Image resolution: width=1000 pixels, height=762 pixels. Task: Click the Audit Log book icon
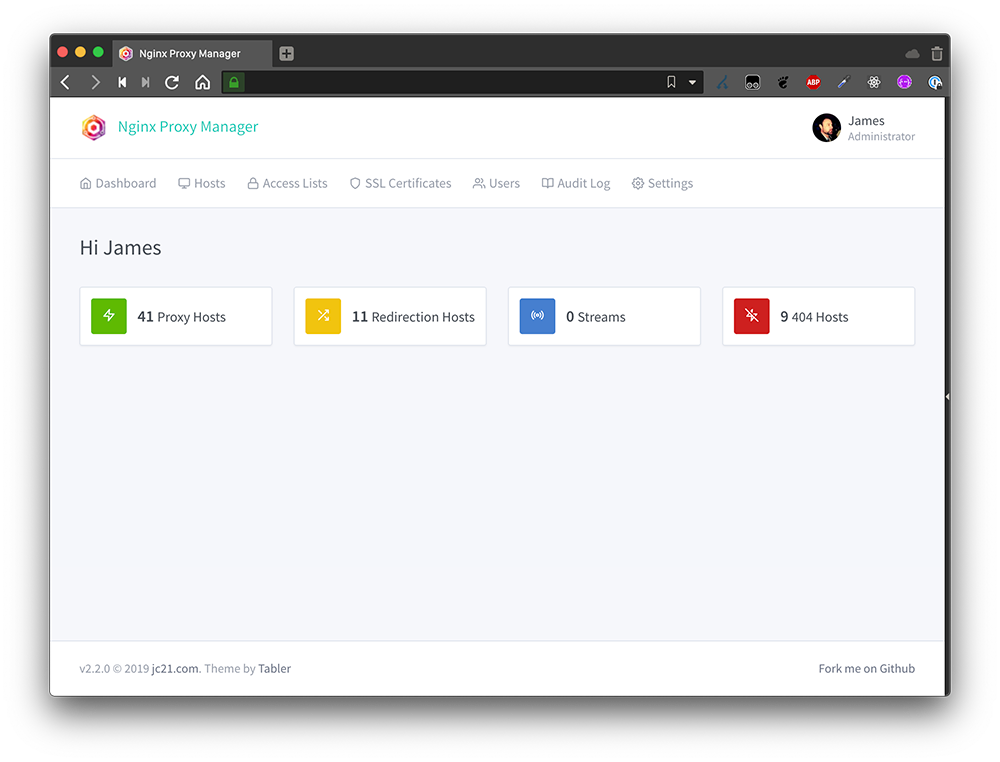(546, 183)
